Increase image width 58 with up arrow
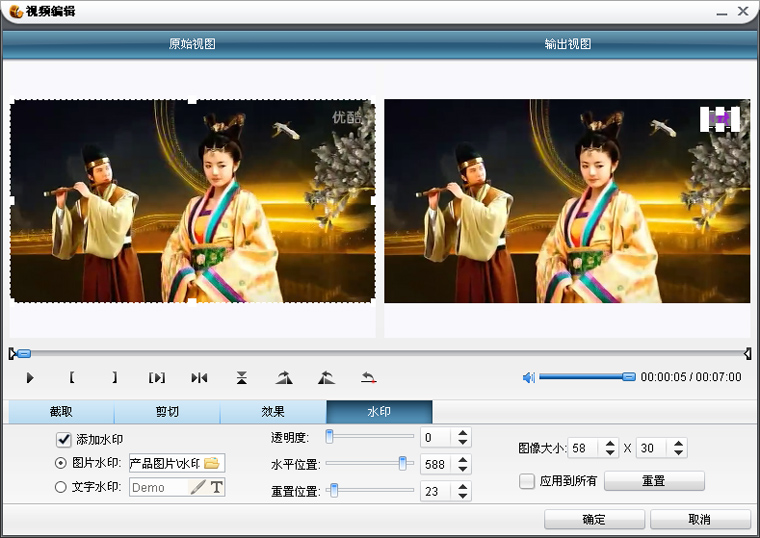The width and height of the screenshot is (760, 538). pos(610,443)
